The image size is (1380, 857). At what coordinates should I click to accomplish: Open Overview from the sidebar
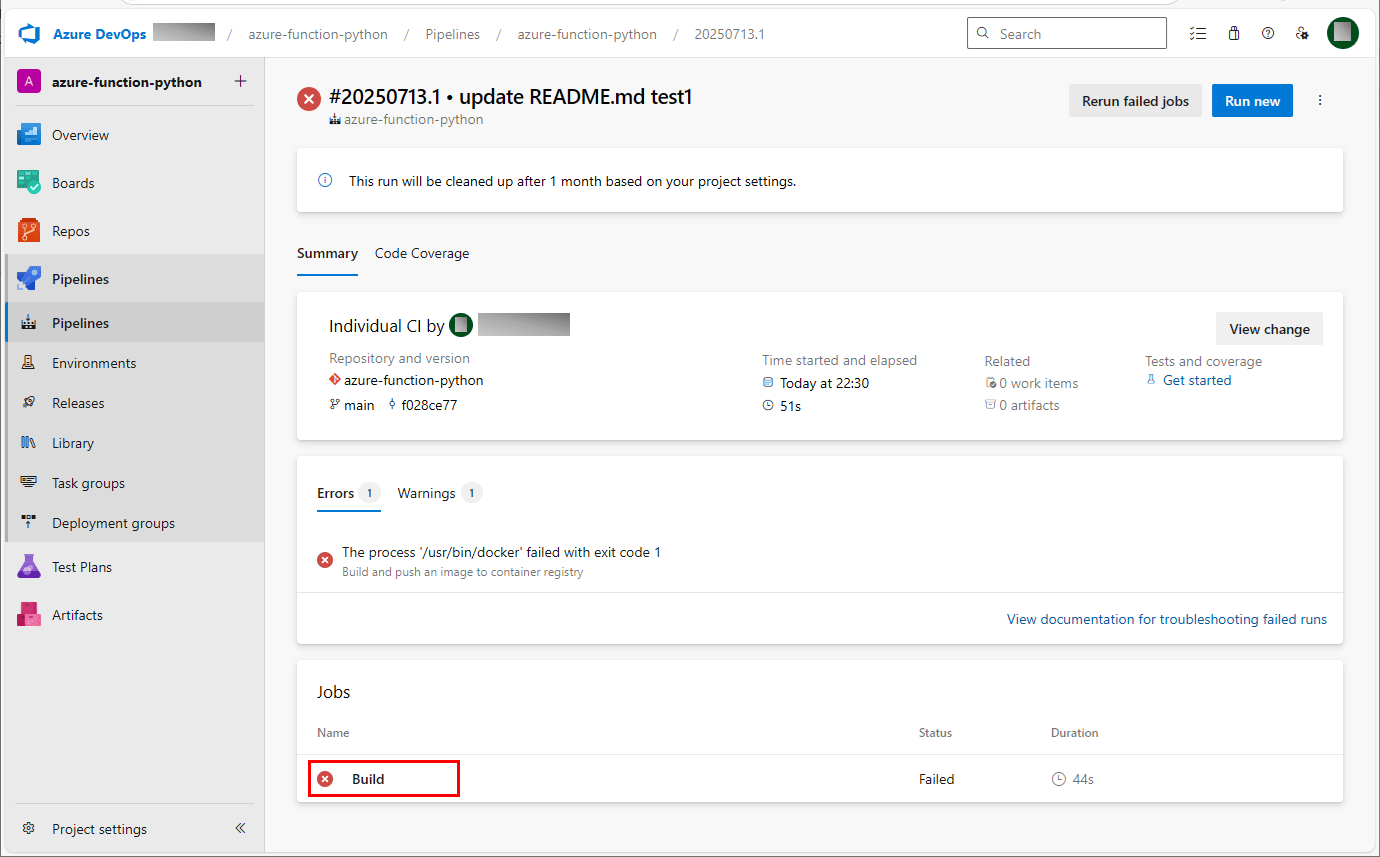[134, 135]
